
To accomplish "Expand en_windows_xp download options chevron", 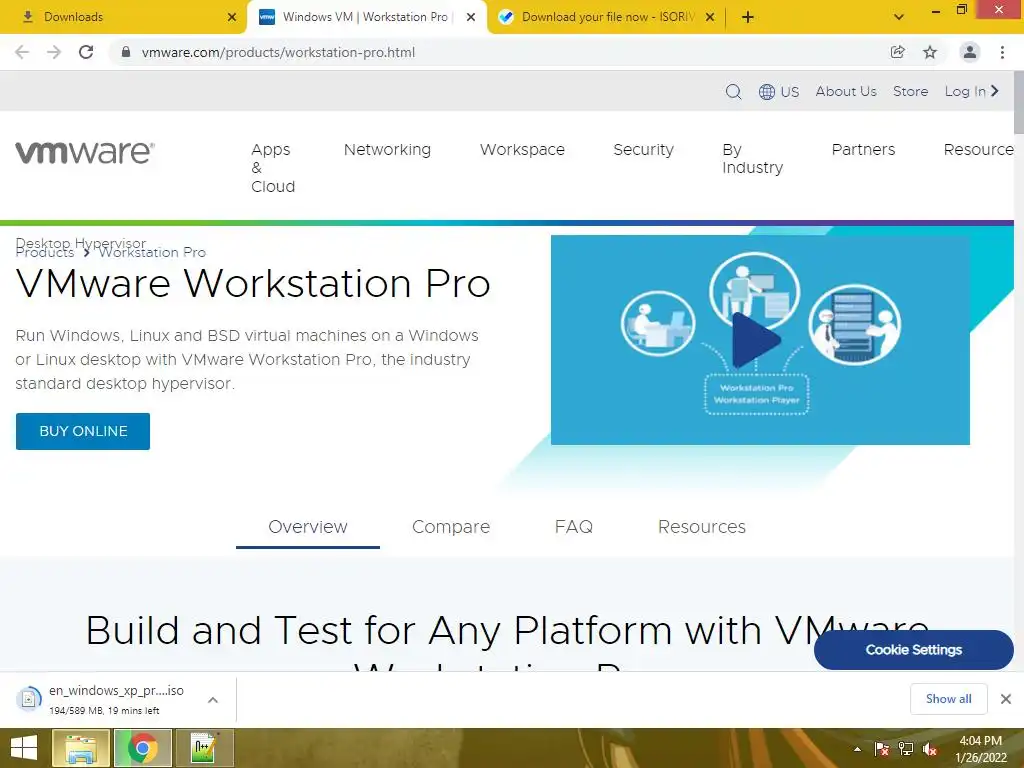I will tap(213, 700).
